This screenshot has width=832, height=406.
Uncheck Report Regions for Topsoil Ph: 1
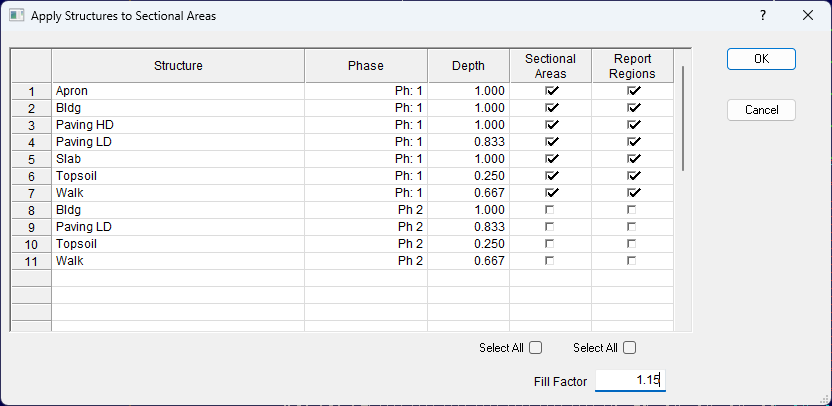click(633, 176)
